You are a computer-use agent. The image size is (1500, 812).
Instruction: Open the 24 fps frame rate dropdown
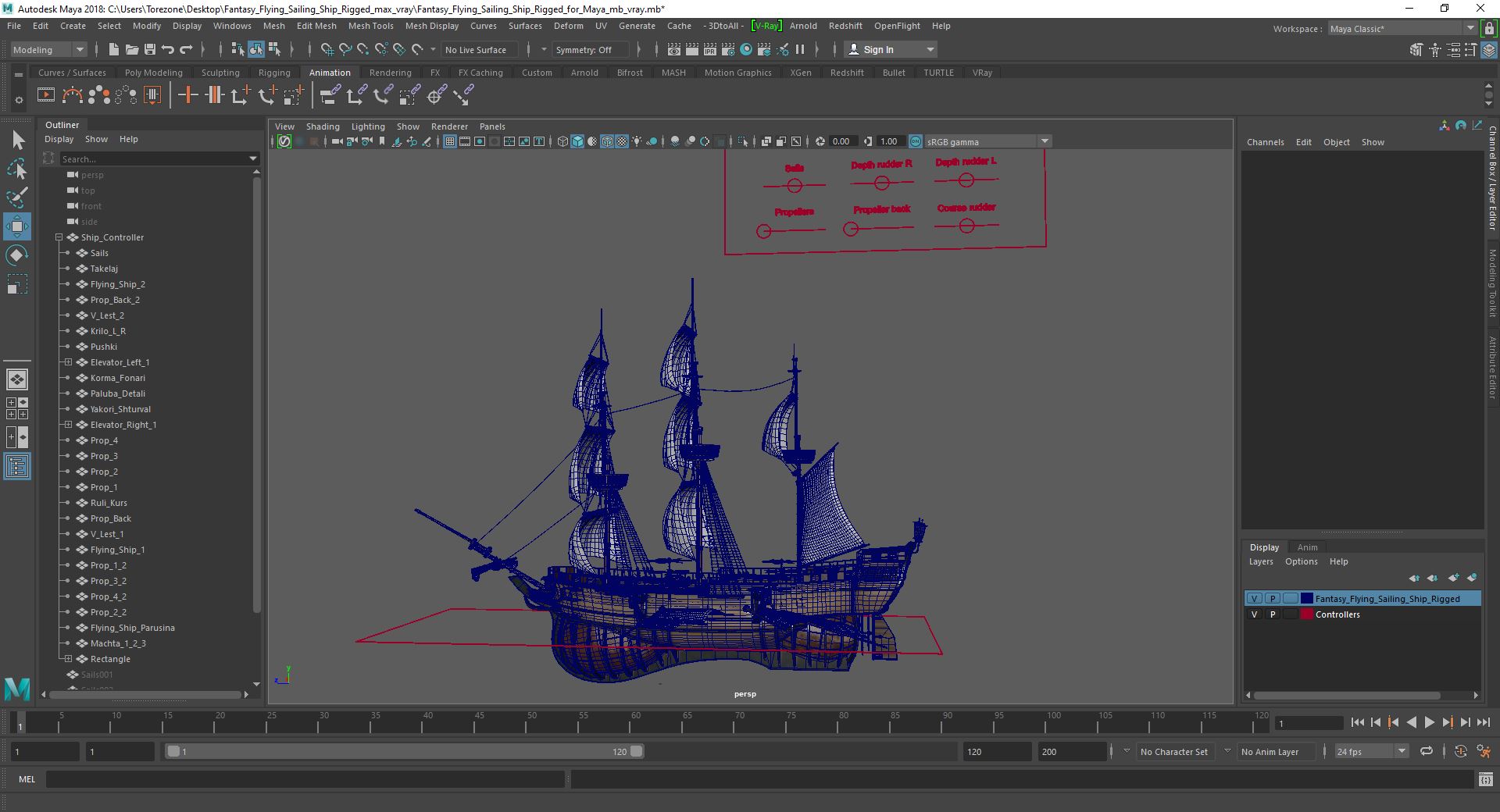tap(1371, 751)
